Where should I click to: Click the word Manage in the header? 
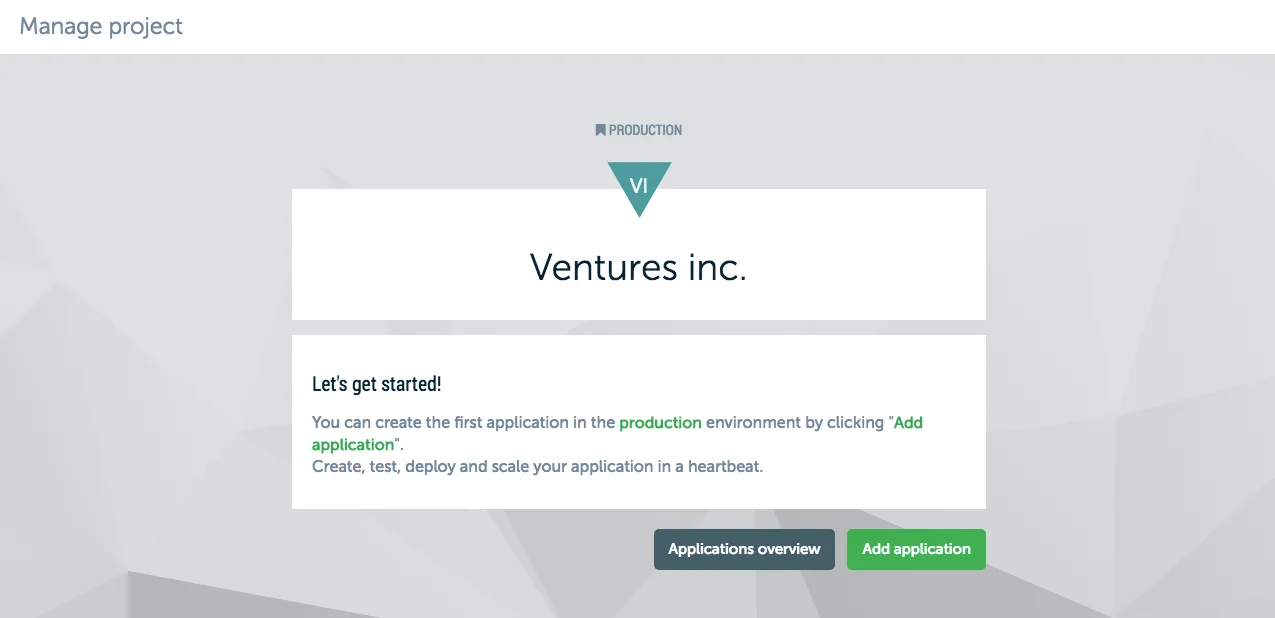[x=54, y=26]
